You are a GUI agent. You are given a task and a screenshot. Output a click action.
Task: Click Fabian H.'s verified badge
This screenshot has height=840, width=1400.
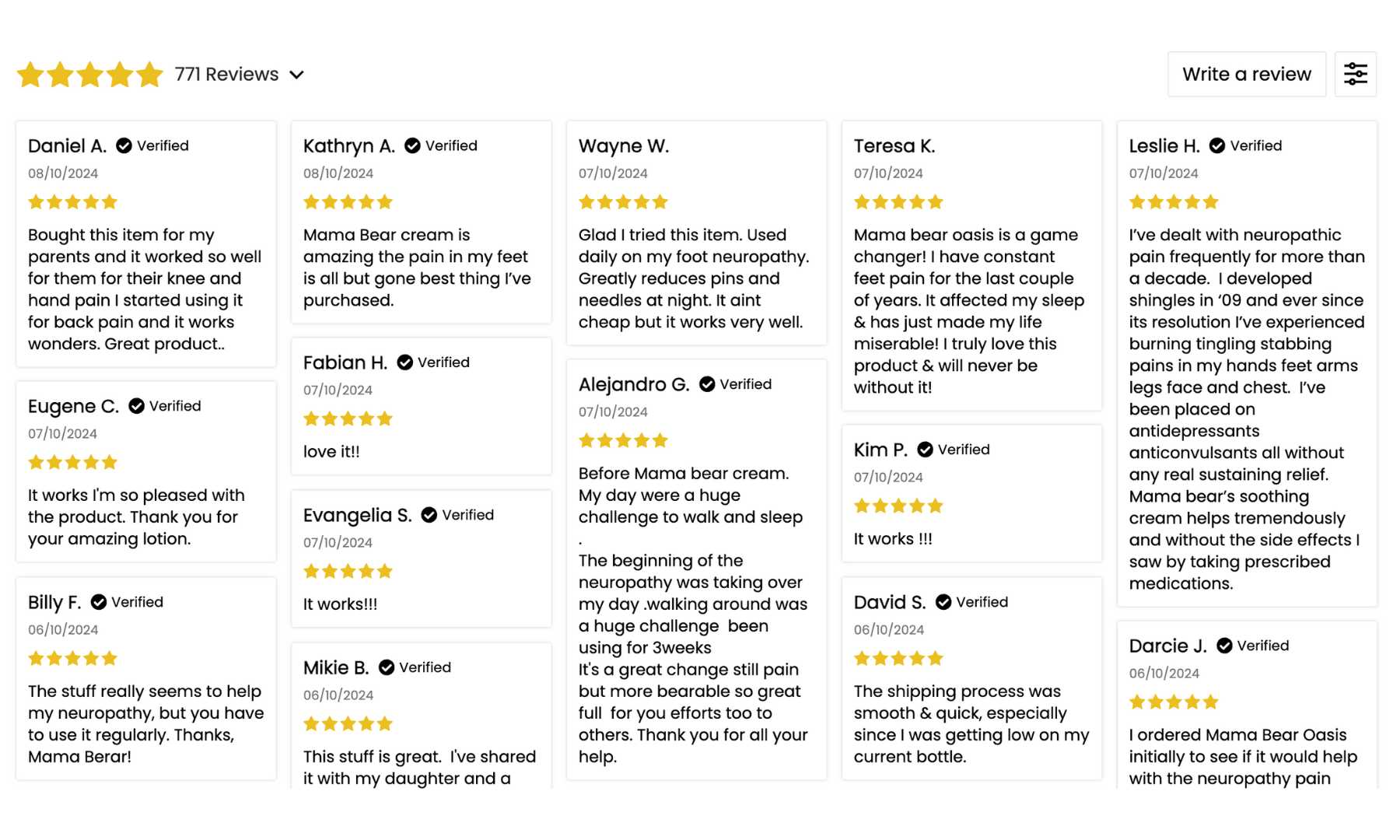(404, 362)
